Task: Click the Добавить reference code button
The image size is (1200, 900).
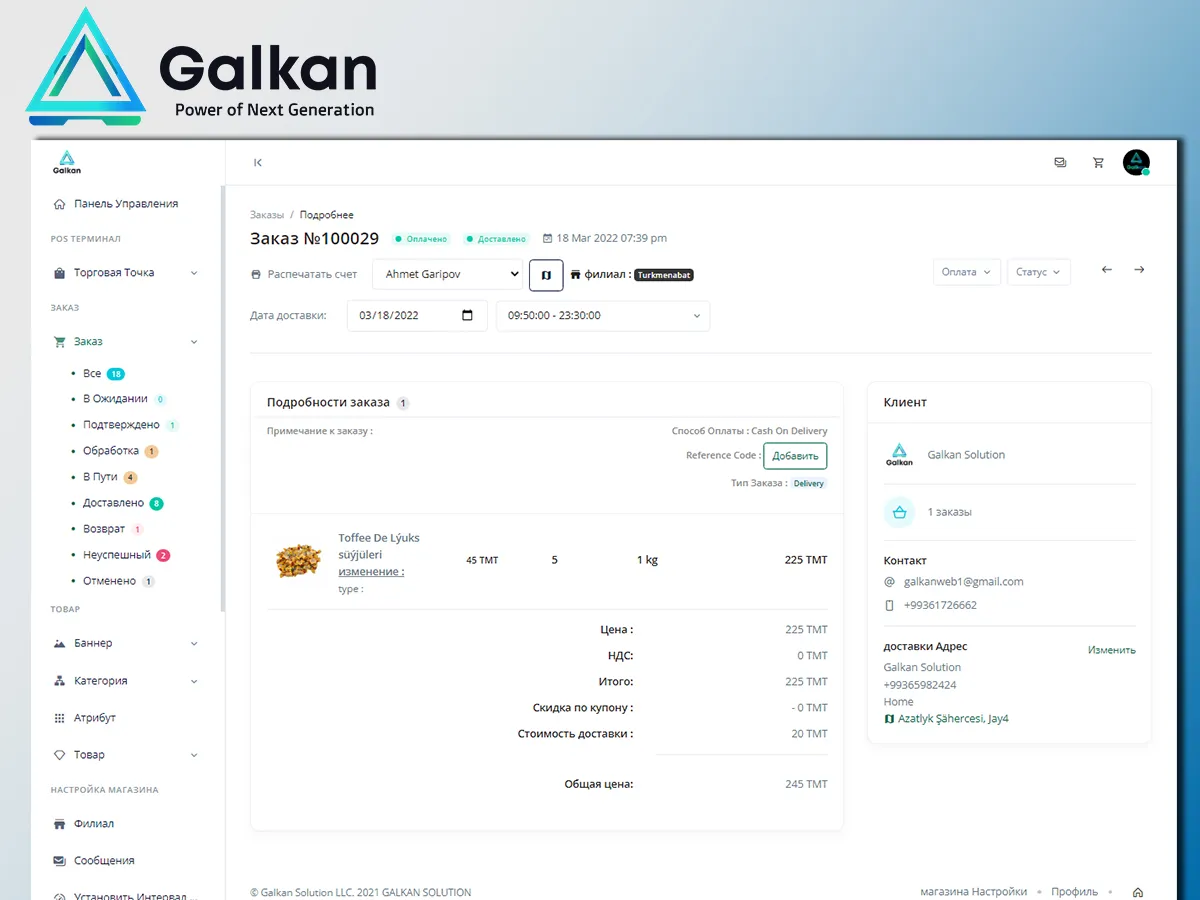Action: click(795, 456)
